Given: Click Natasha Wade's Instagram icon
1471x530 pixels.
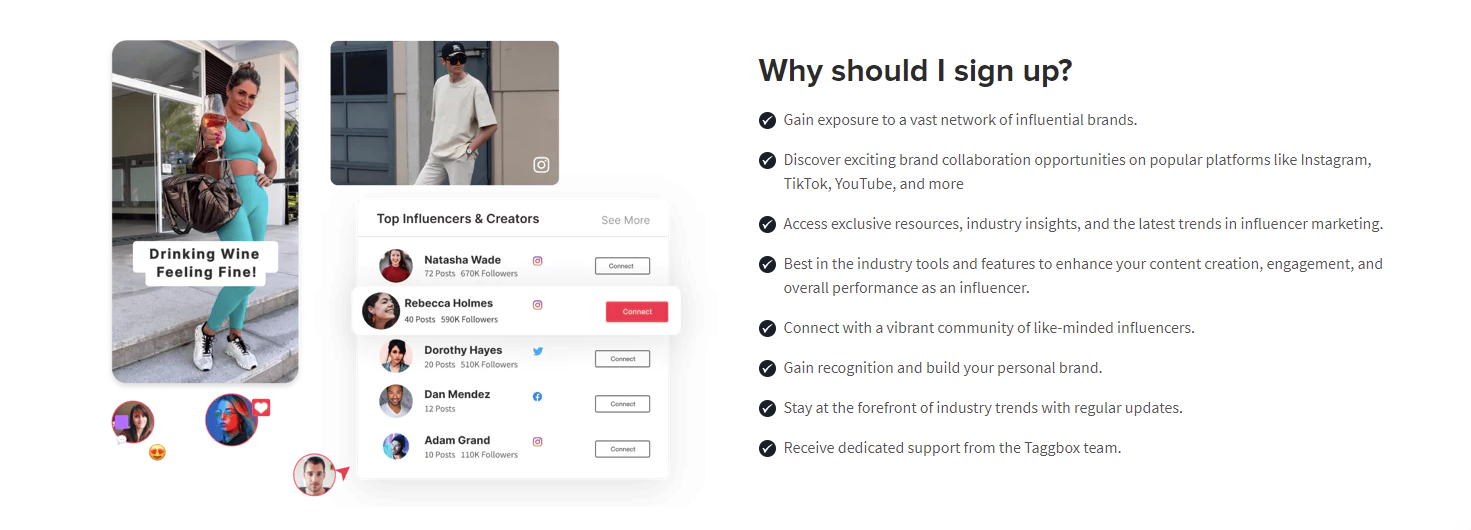Looking at the screenshot, I should [x=537, y=261].
